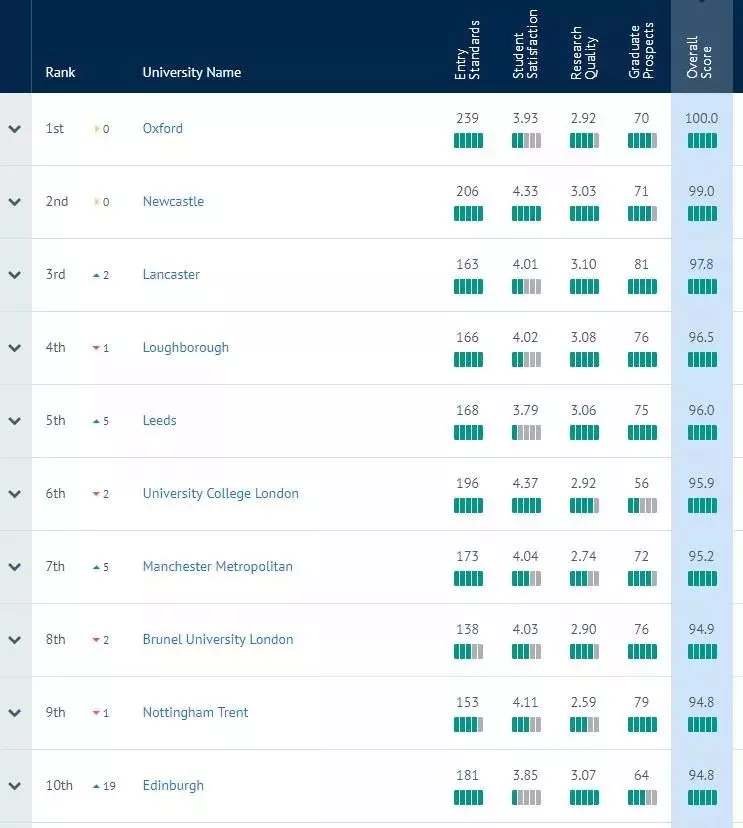This screenshot has width=743, height=828.
Task: Expand the Oxford row chevron
Action: (15, 129)
